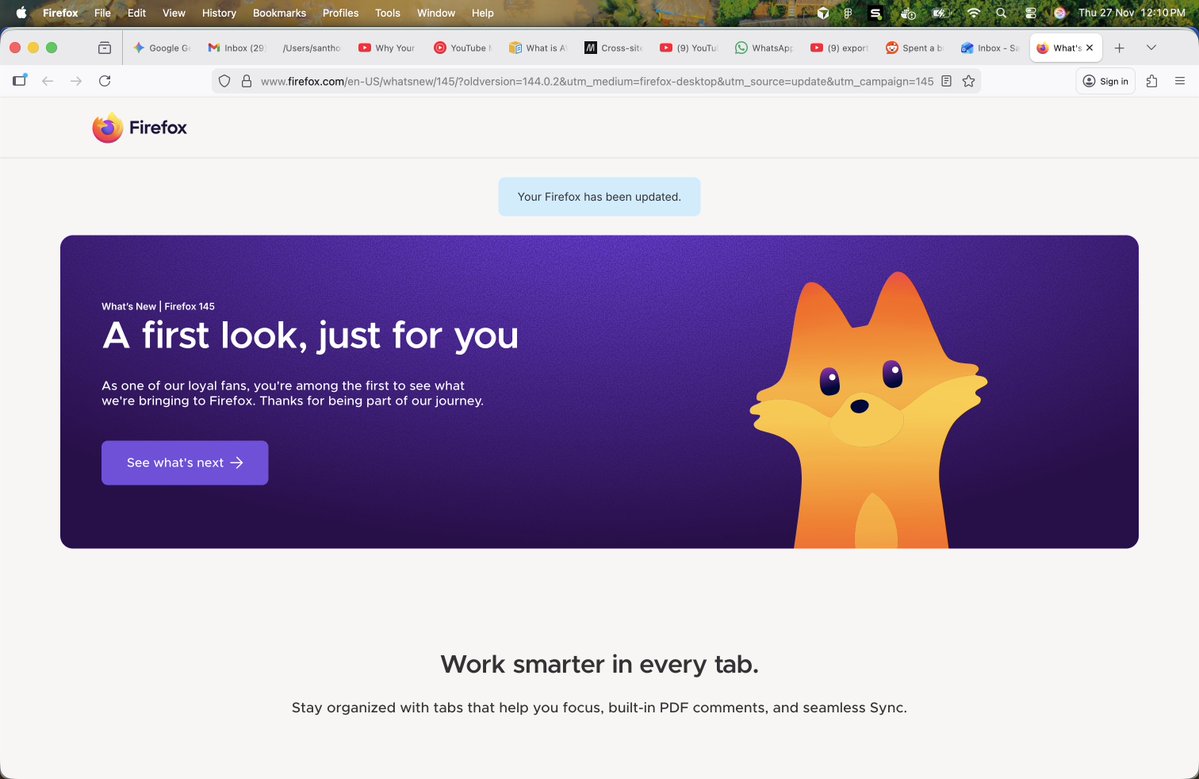Reload the current page
The width and height of the screenshot is (1199, 779).
[x=105, y=81]
